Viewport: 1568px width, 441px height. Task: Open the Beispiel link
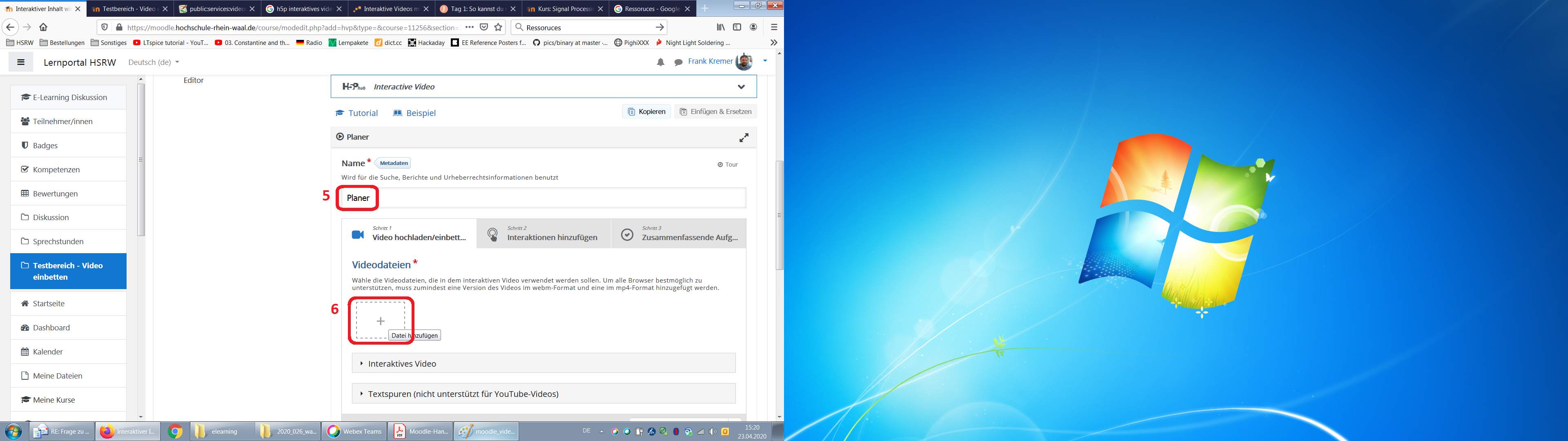point(414,113)
